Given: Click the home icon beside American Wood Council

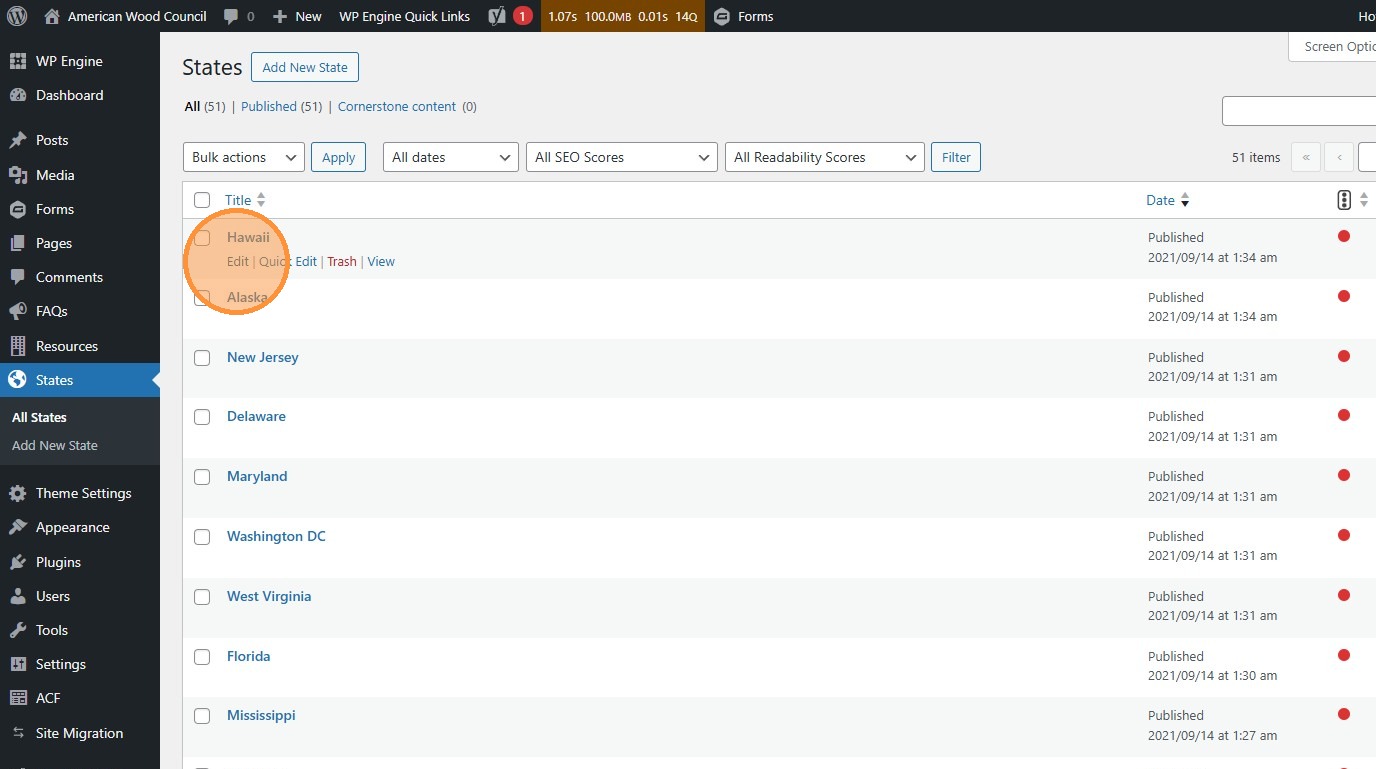Looking at the screenshot, I should (x=52, y=16).
